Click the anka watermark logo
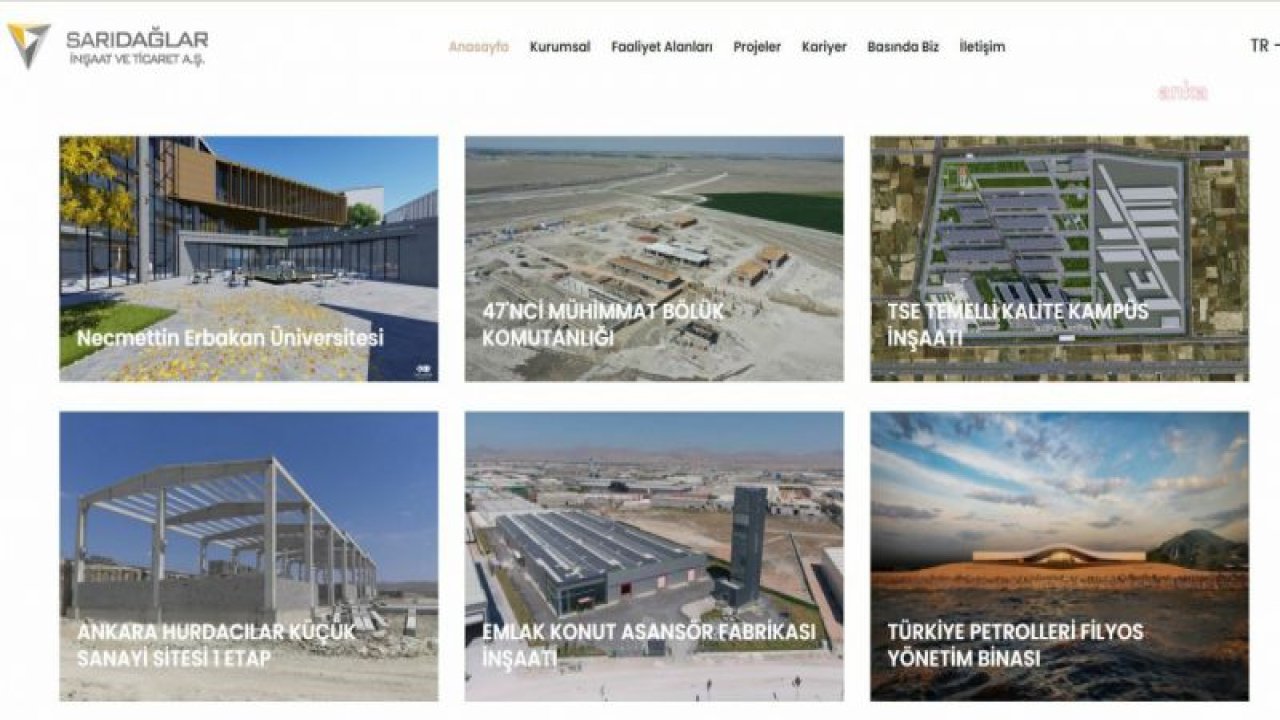The width and height of the screenshot is (1280, 720). pyautogui.click(x=1183, y=92)
